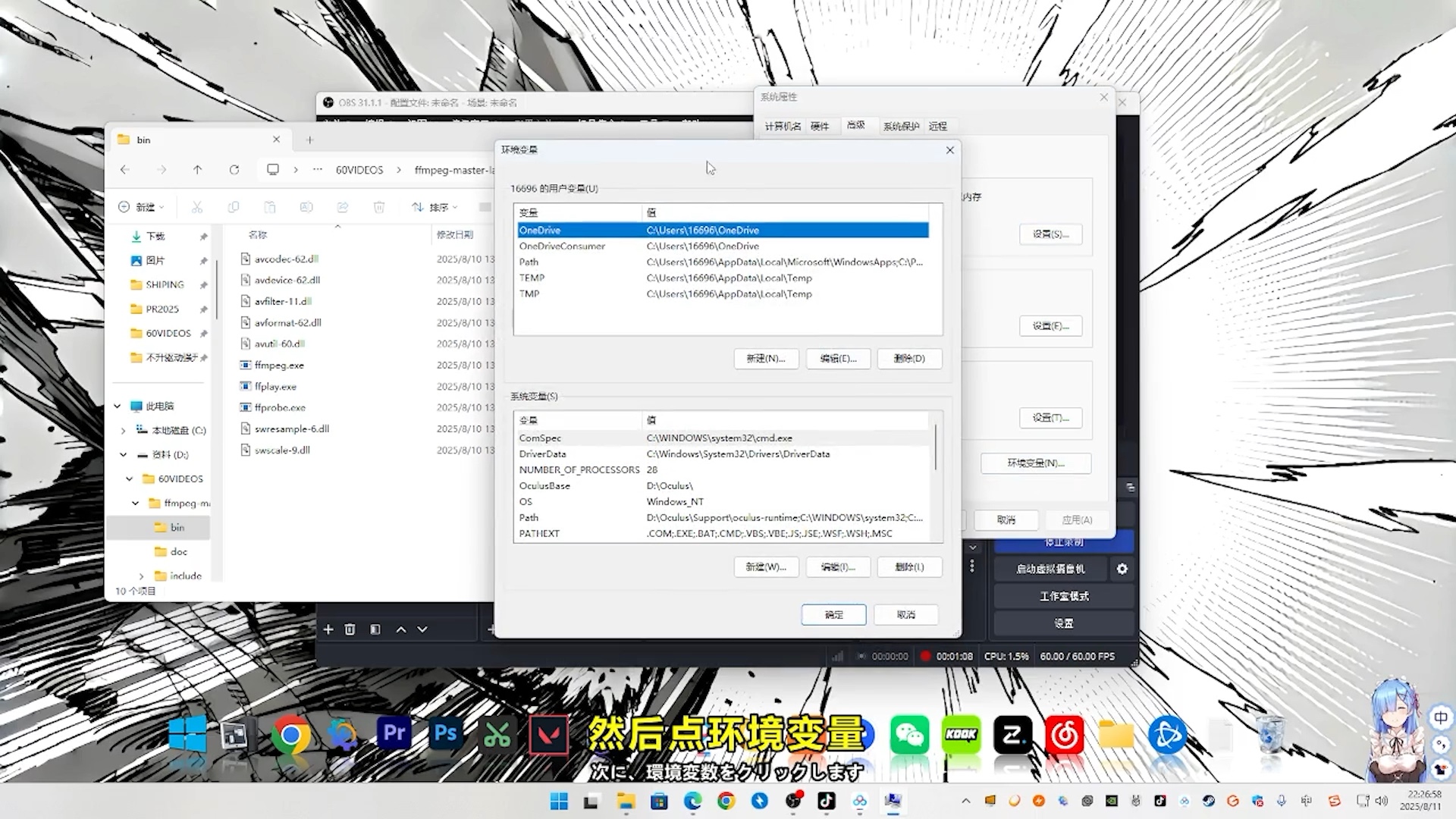
Task: Click Edit button for system variables
Action: (837, 567)
